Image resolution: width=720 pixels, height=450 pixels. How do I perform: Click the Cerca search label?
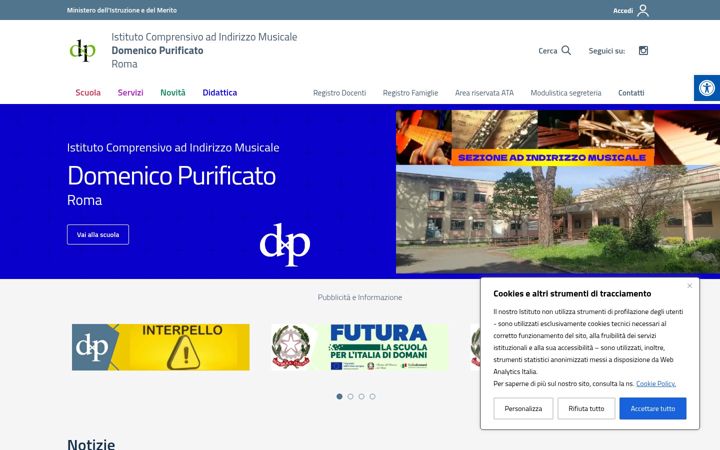pyautogui.click(x=547, y=51)
